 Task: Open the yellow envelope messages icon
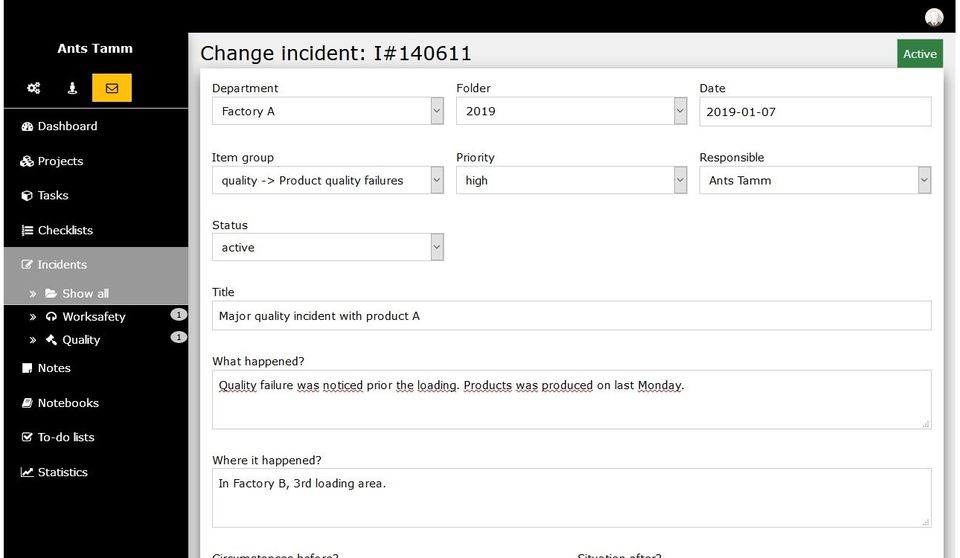click(x=112, y=88)
